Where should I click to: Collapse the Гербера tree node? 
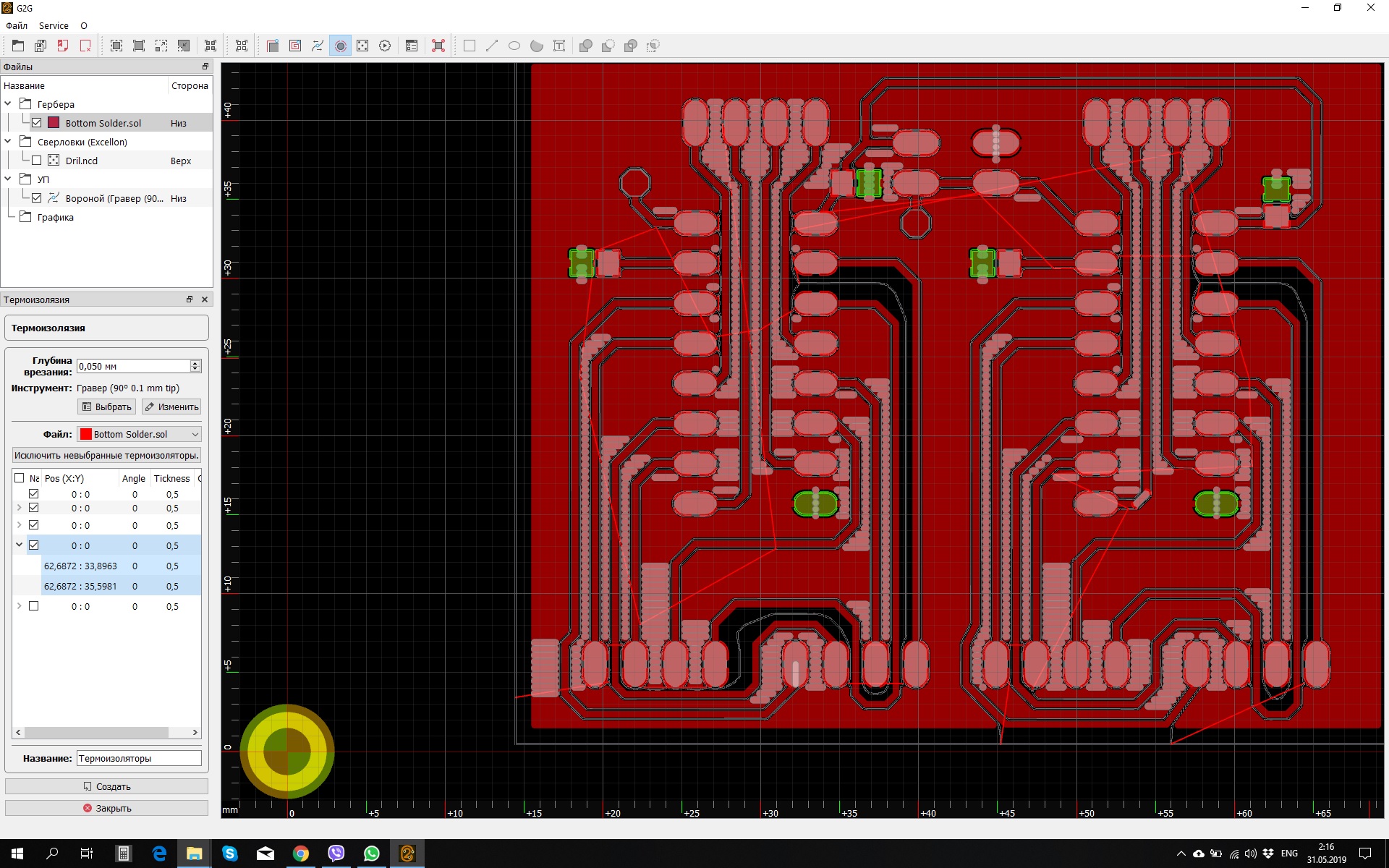coord(8,104)
